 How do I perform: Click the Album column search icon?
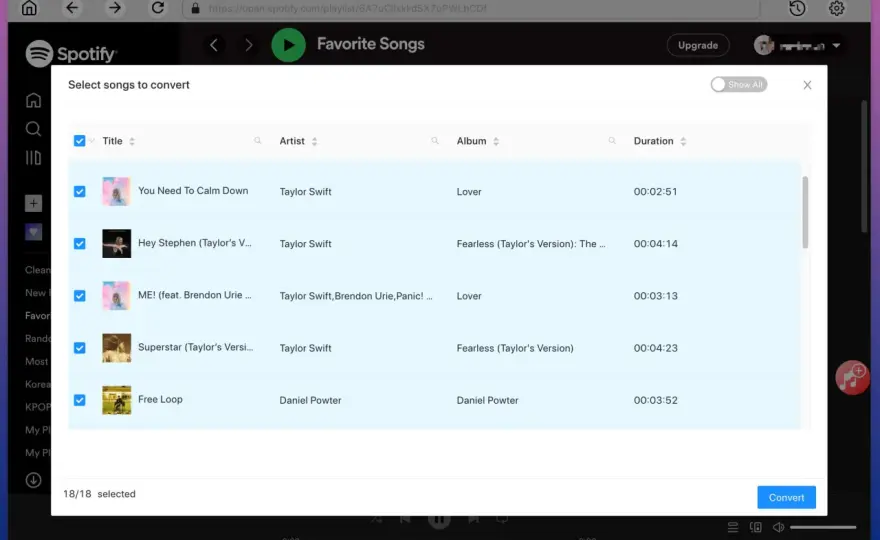coord(612,141)
